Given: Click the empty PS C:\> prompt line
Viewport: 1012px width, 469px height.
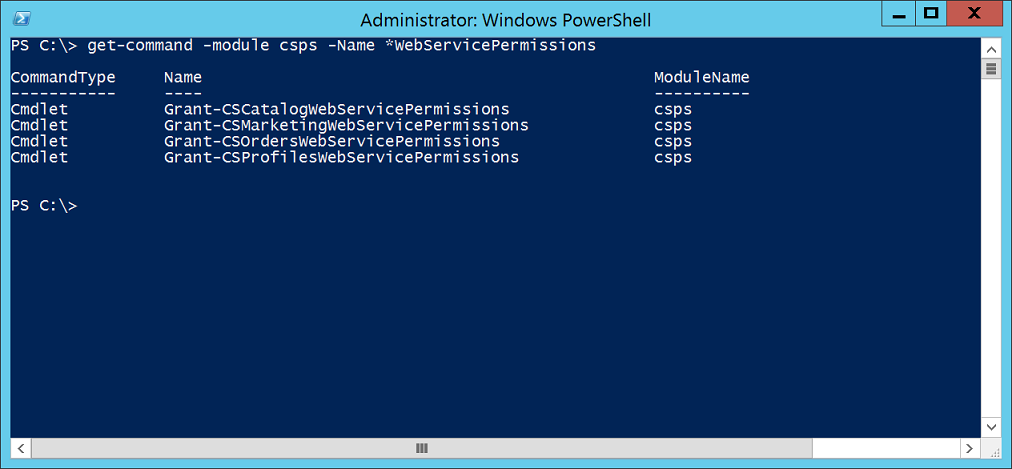Looking at the screenshot, I should 44,206.
